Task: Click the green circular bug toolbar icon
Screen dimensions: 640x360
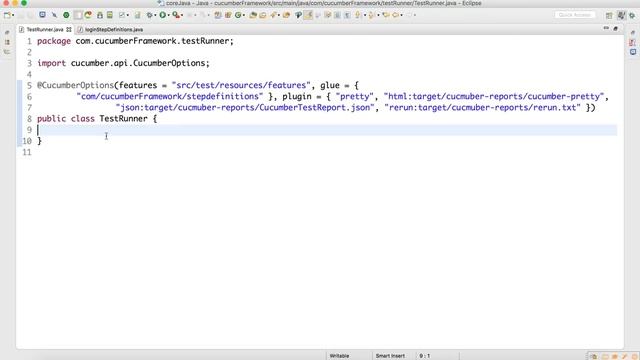Action: tap(66, 15)
